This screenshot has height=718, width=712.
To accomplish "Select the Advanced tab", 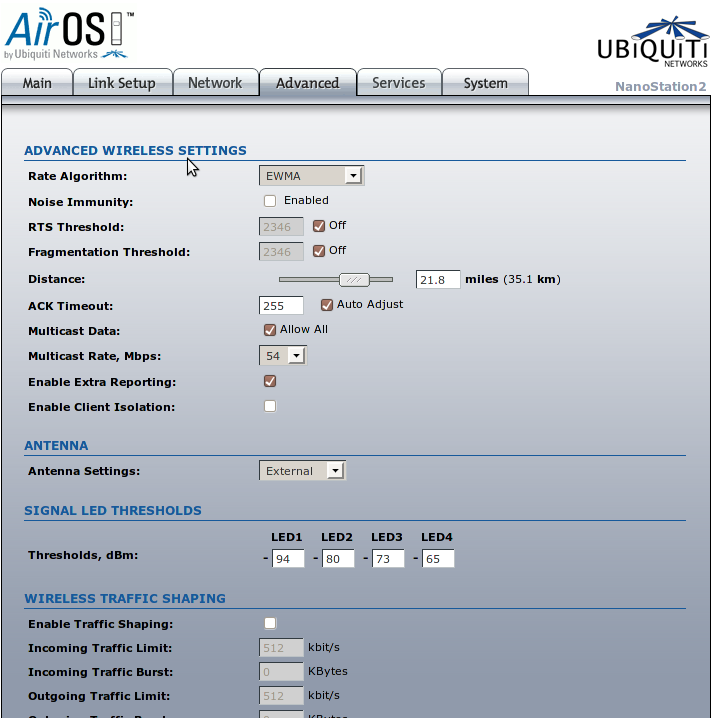I will [308, 83].
